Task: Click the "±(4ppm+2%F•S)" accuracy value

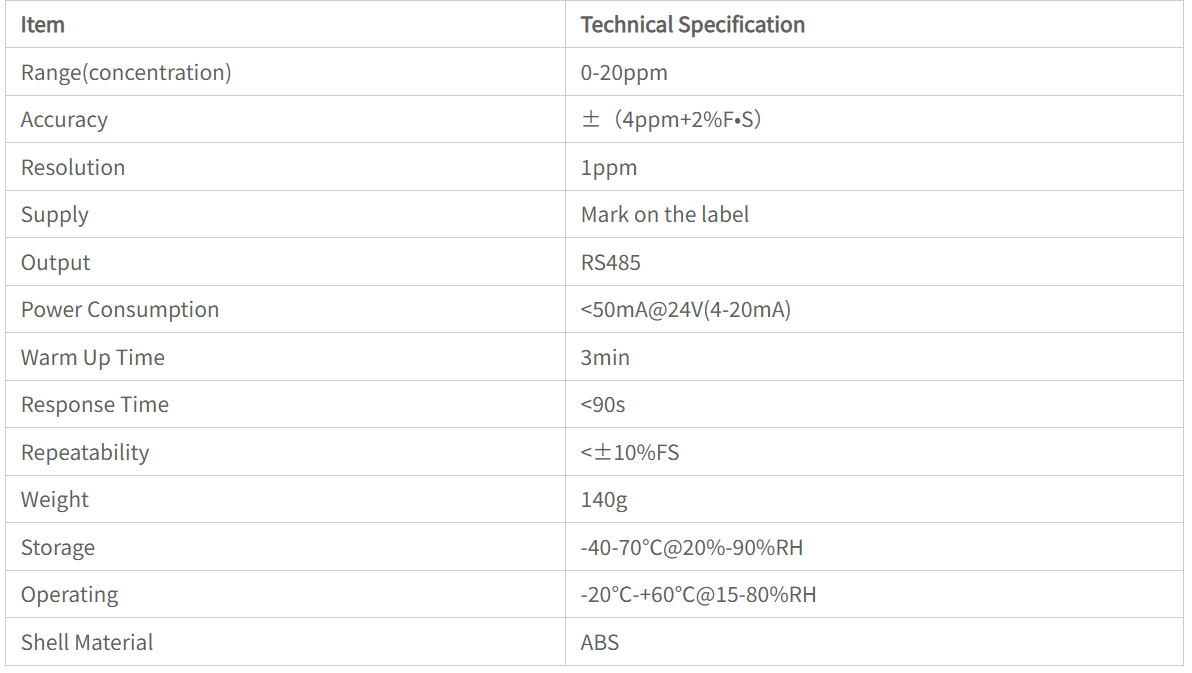Action: coord(671,120)
